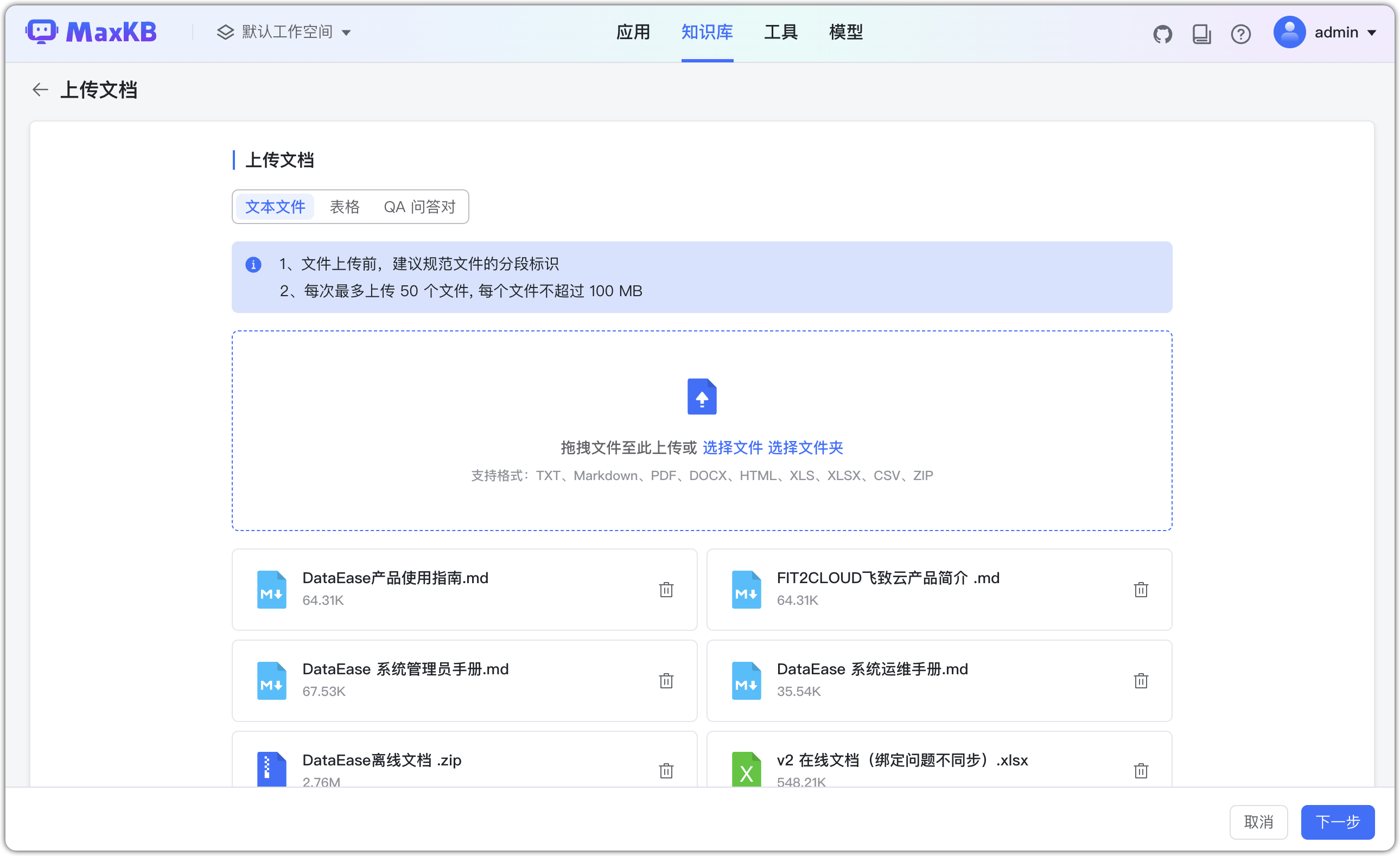Screen dimensions: 1400x856
Task: Click markdown icon of FIT2CLOUD飞致云产品简介
Action: tap(746, 589)
